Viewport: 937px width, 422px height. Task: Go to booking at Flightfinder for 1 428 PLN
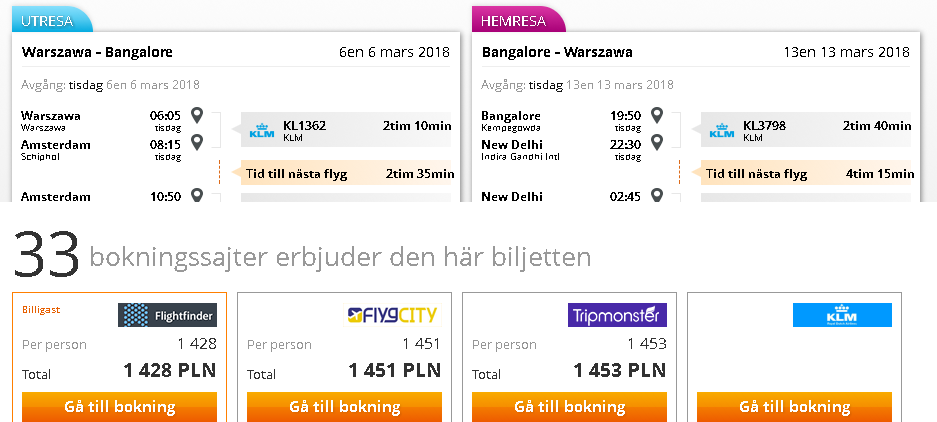tap(120, 407)
